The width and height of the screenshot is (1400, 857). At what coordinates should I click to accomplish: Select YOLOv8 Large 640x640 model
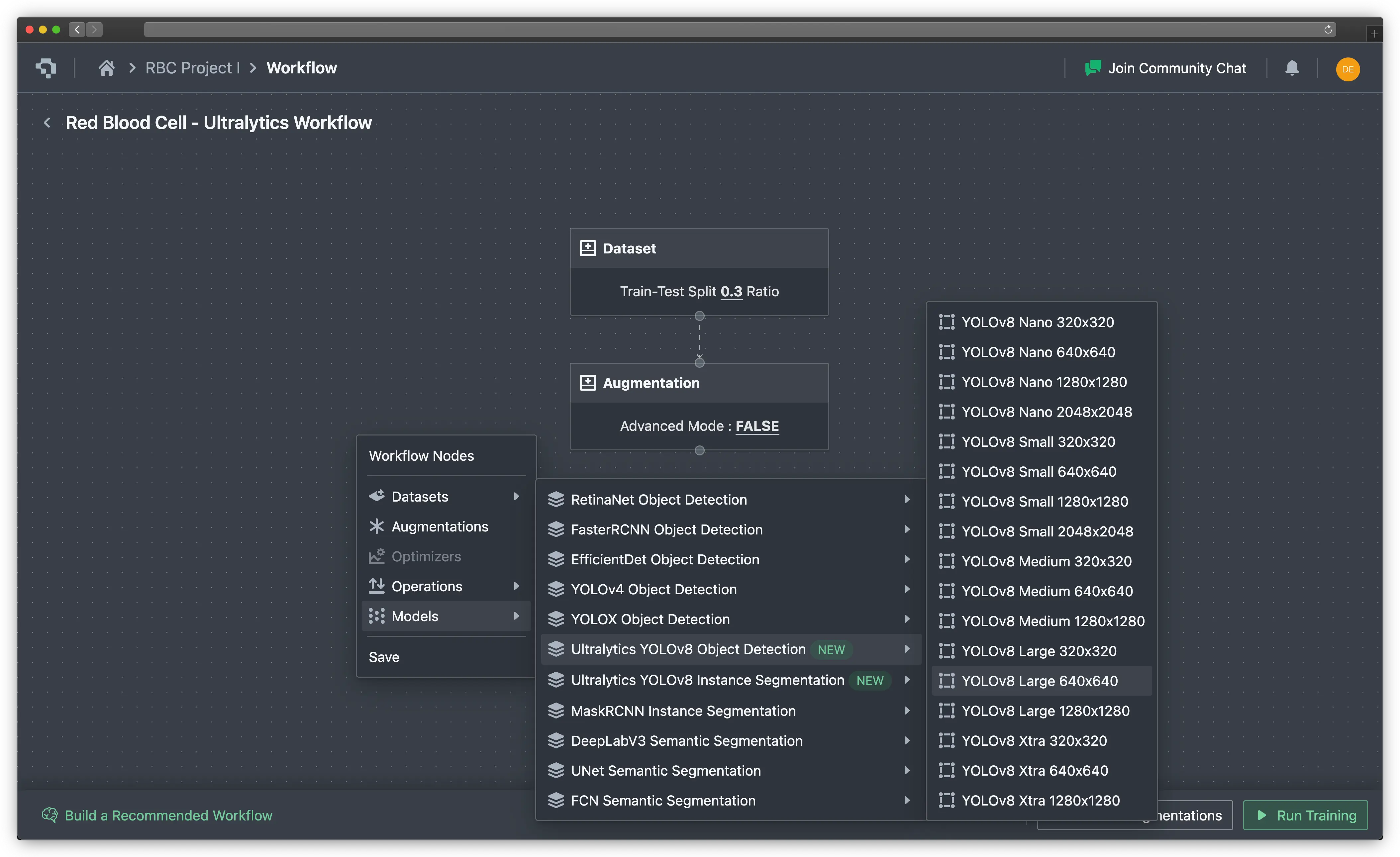point(1039,680)
